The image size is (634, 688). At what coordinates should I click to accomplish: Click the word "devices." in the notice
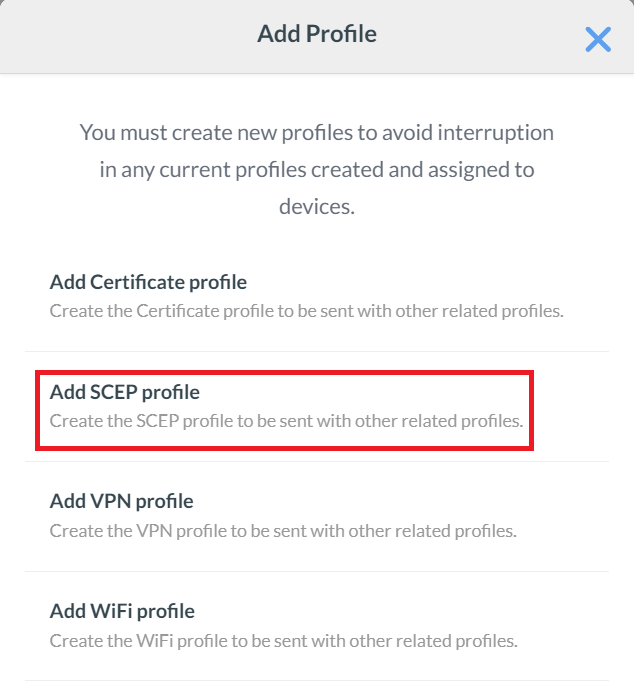[316, 207]
